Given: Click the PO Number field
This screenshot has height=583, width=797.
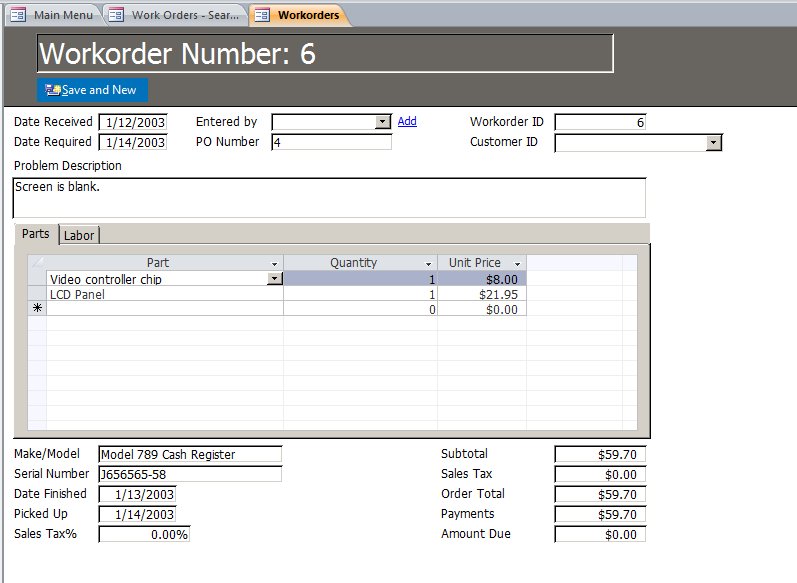Looking at the screenshot, I should [x=331, y=142].
